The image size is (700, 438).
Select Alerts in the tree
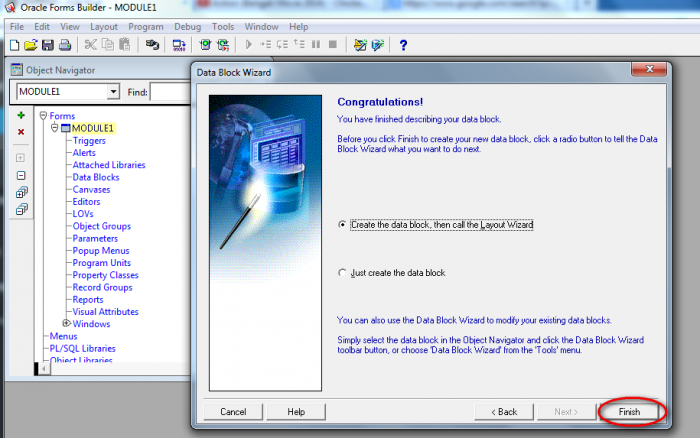[x=84, y=153]
